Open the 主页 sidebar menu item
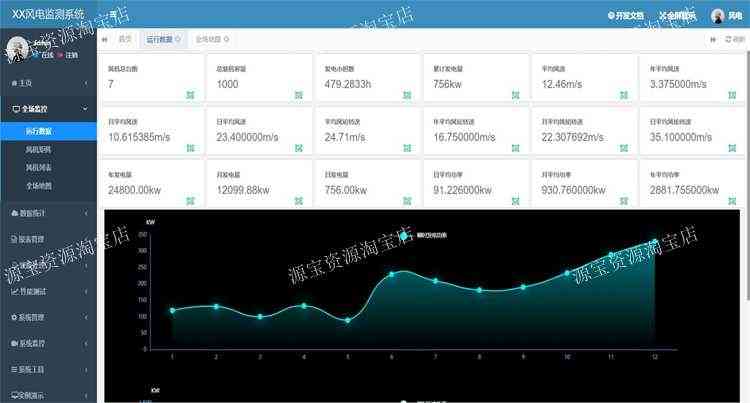The image size is (750, 403). click(48, 83)
